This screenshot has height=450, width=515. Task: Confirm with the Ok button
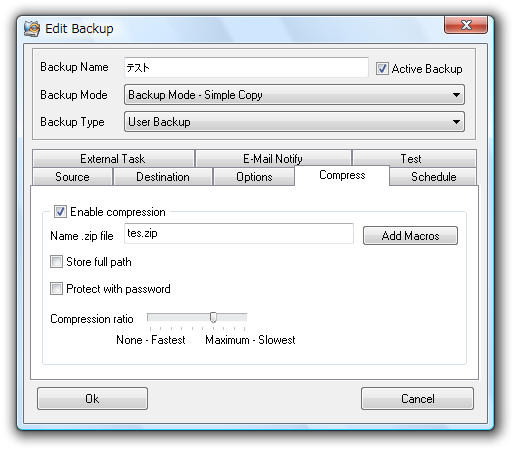(x=92, y=398)
